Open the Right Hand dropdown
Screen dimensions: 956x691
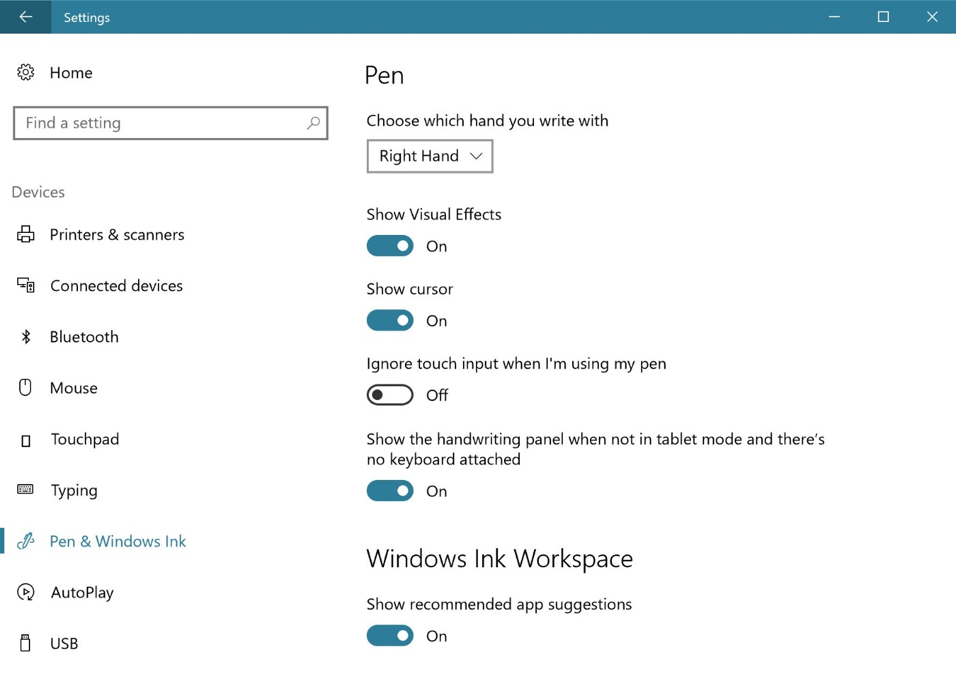tap(430, 156)
